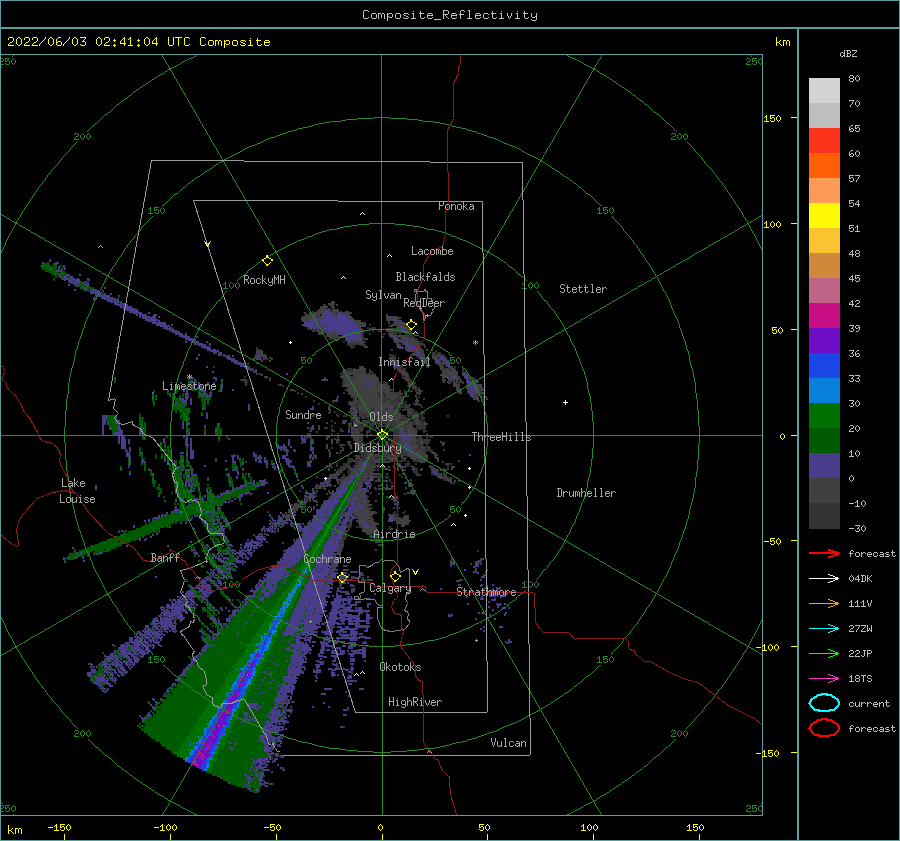Select the orange 111V arrow icon

[824, 603]
